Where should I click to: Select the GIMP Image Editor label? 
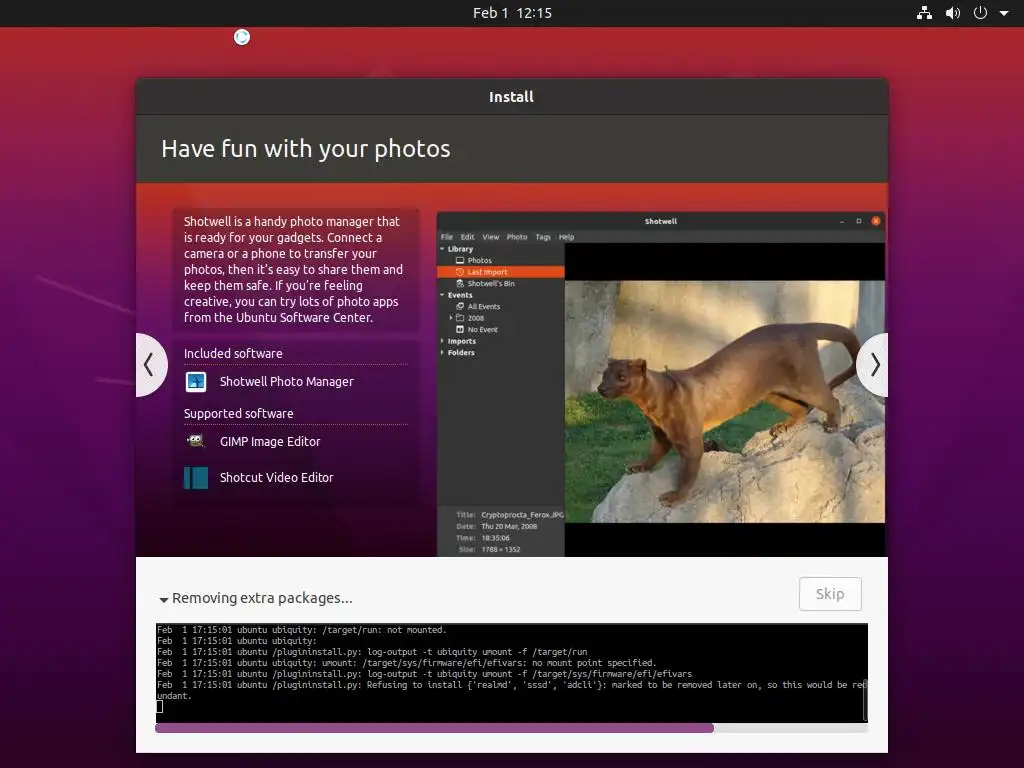(270, 441)
